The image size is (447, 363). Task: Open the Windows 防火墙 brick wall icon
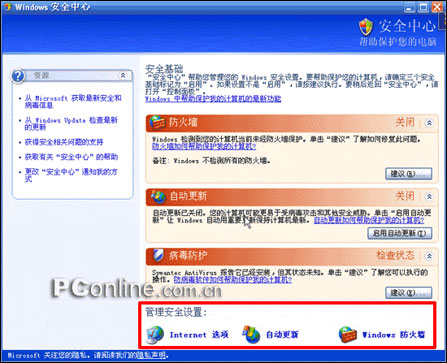coord(348,334)
